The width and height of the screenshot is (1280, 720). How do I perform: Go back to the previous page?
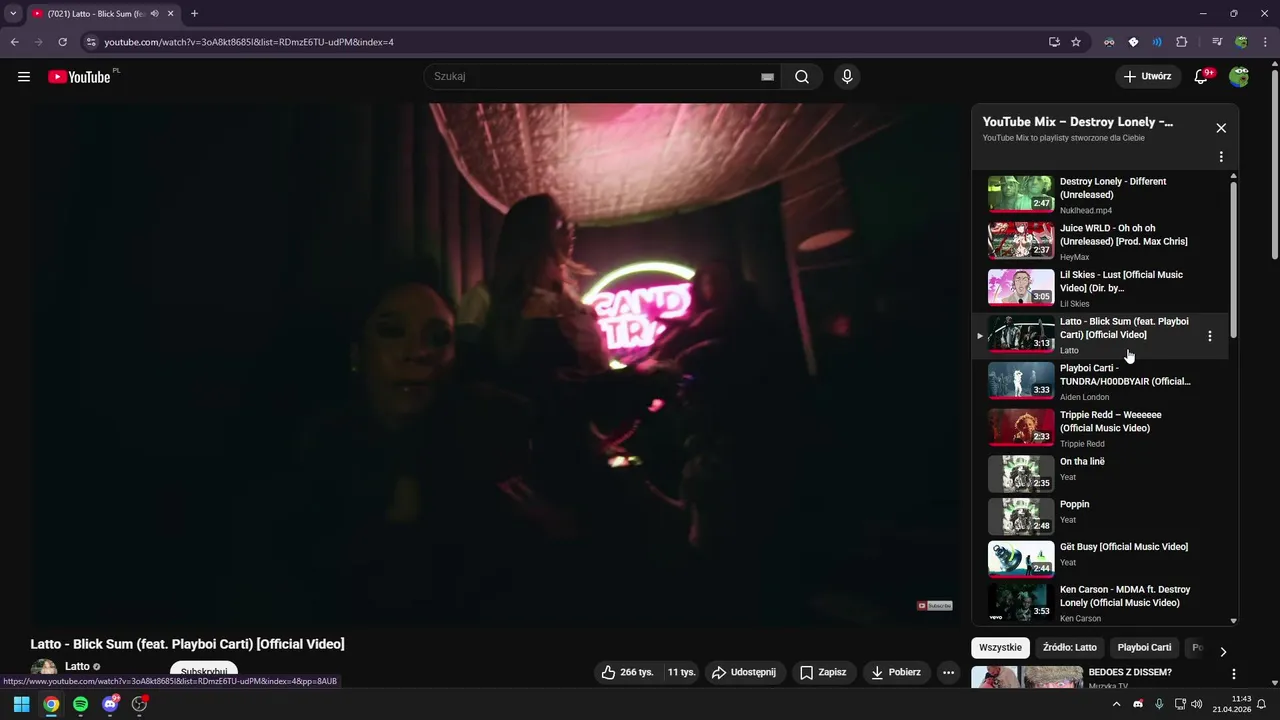coord(15,42)
